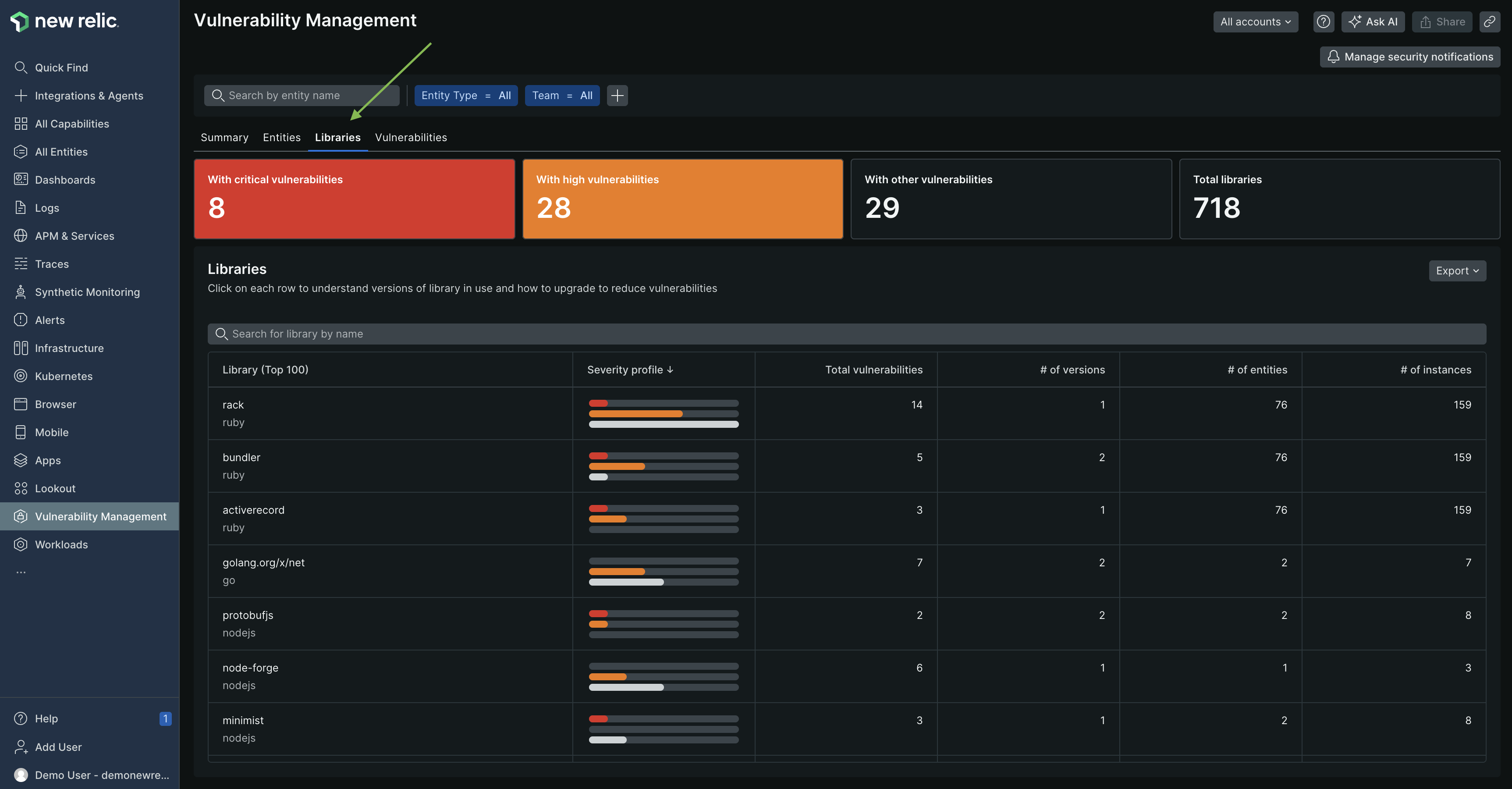Open Kubernetes icon in sidebar

(x=21, y=376)
